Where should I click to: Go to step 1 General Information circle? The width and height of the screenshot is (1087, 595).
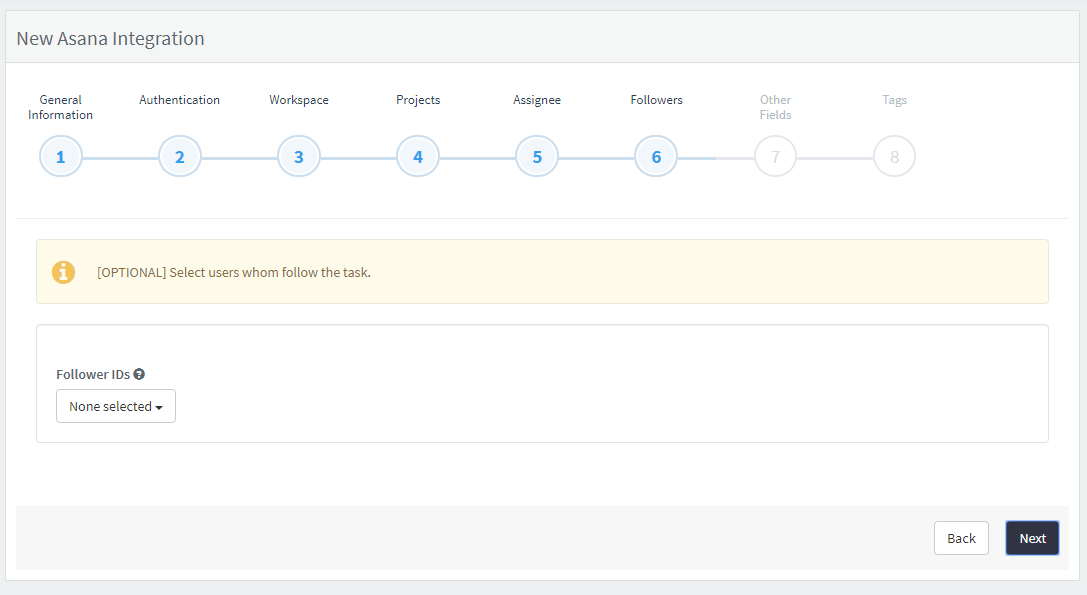click(60, 157)
